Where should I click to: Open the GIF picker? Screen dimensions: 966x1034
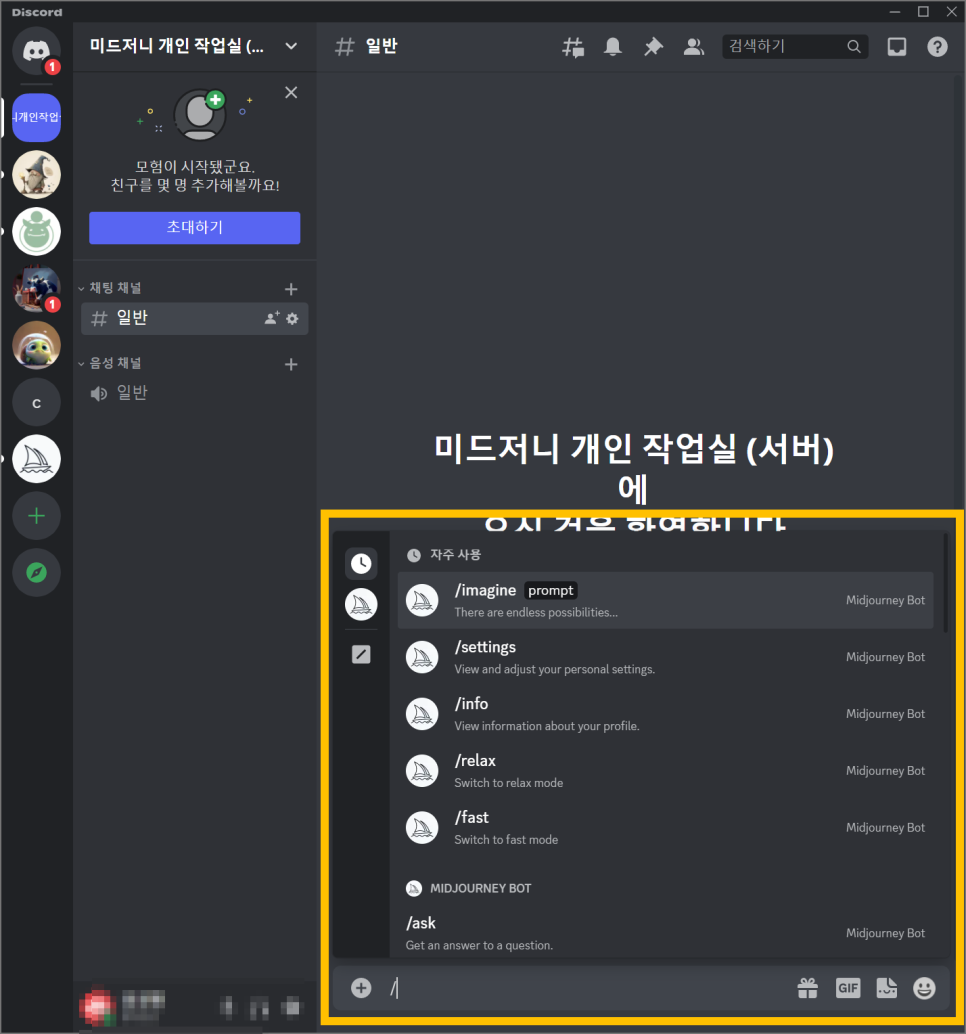[848, 988]
